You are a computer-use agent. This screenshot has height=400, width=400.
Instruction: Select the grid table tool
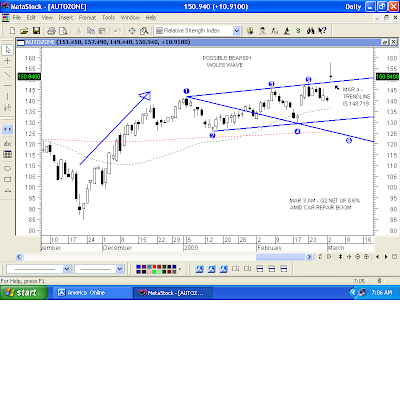(8, 154)
